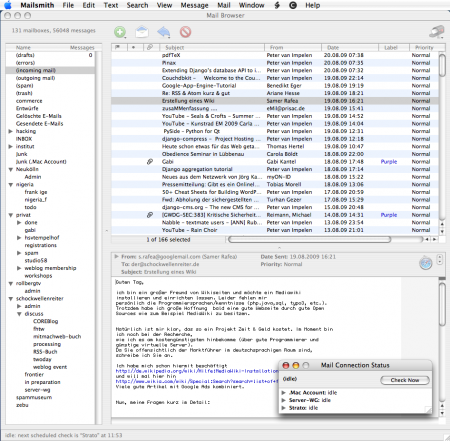Sort messages by From column
450x441 pixels.
(293, 47)
